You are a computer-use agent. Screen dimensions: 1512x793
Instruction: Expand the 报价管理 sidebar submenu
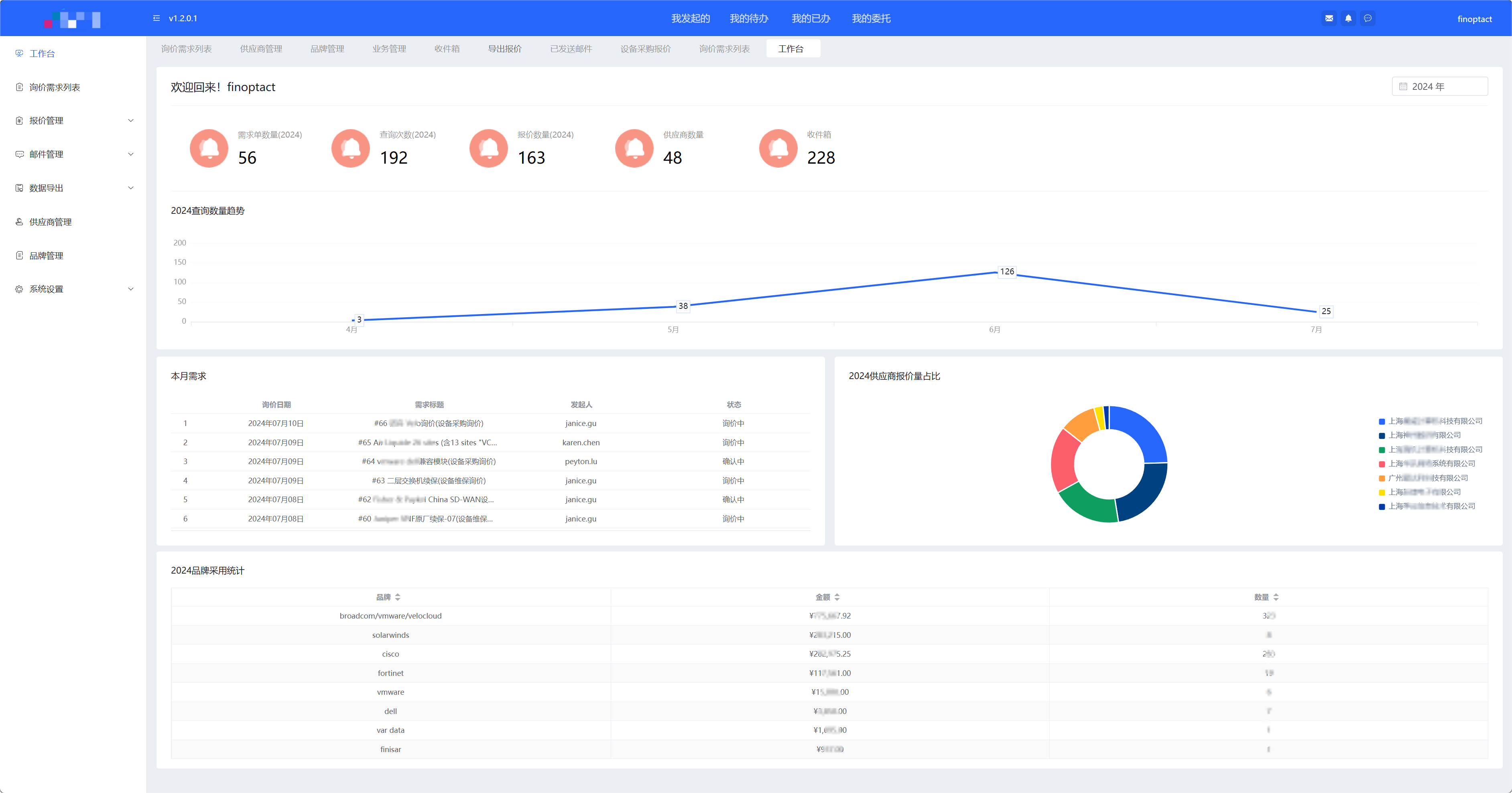[131, 120]
